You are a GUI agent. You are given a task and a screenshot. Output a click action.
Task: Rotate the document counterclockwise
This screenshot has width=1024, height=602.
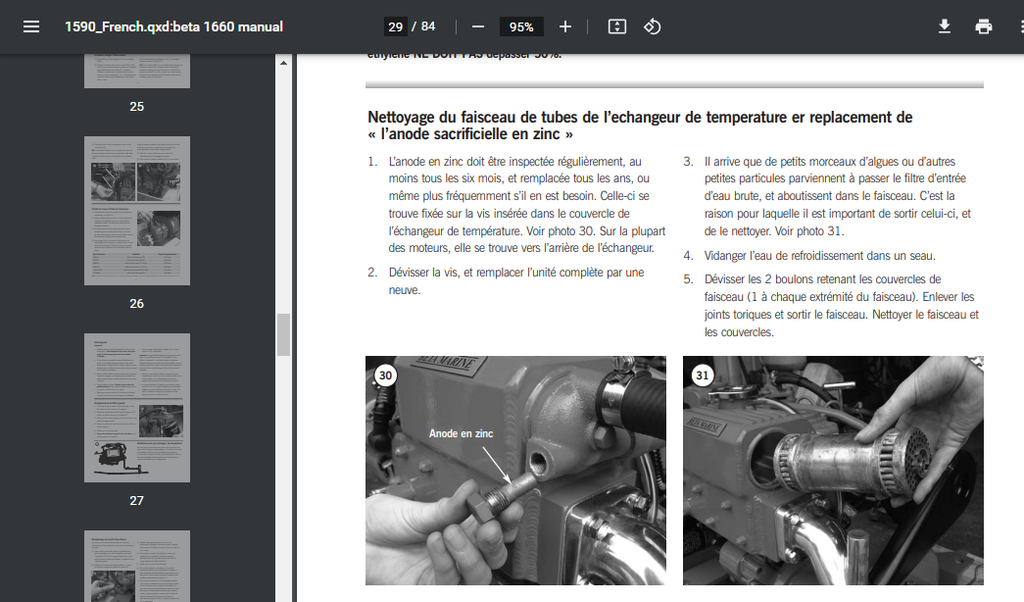click(652, 27)
